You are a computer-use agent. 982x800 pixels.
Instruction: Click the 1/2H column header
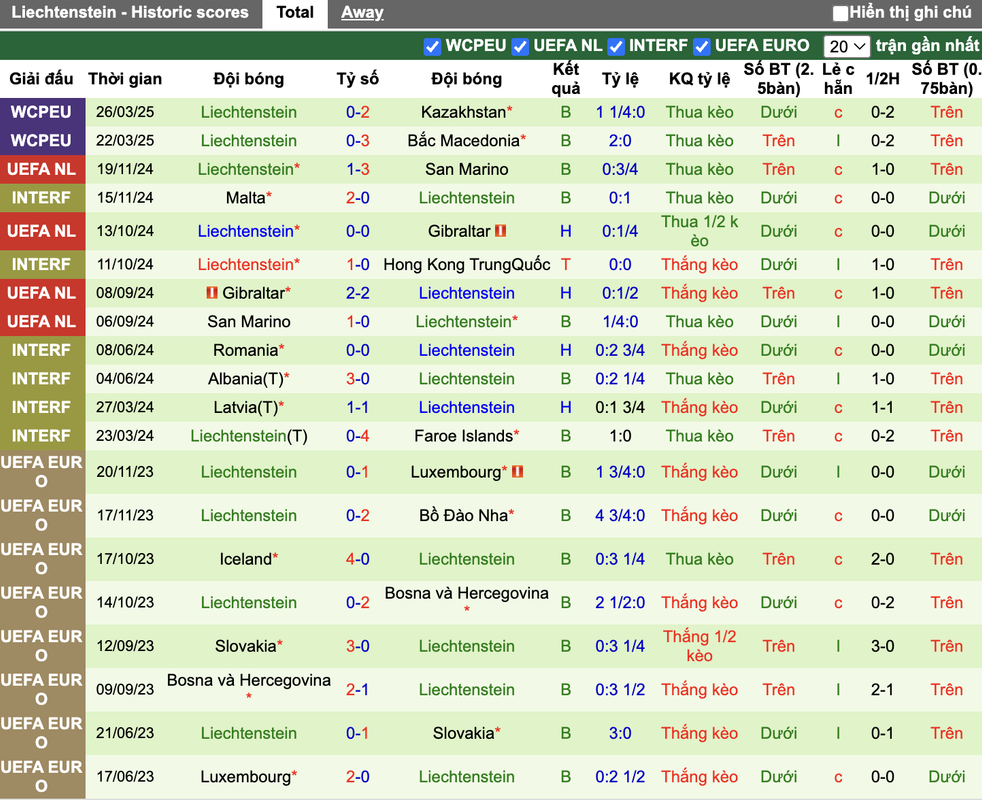[882, 78]
